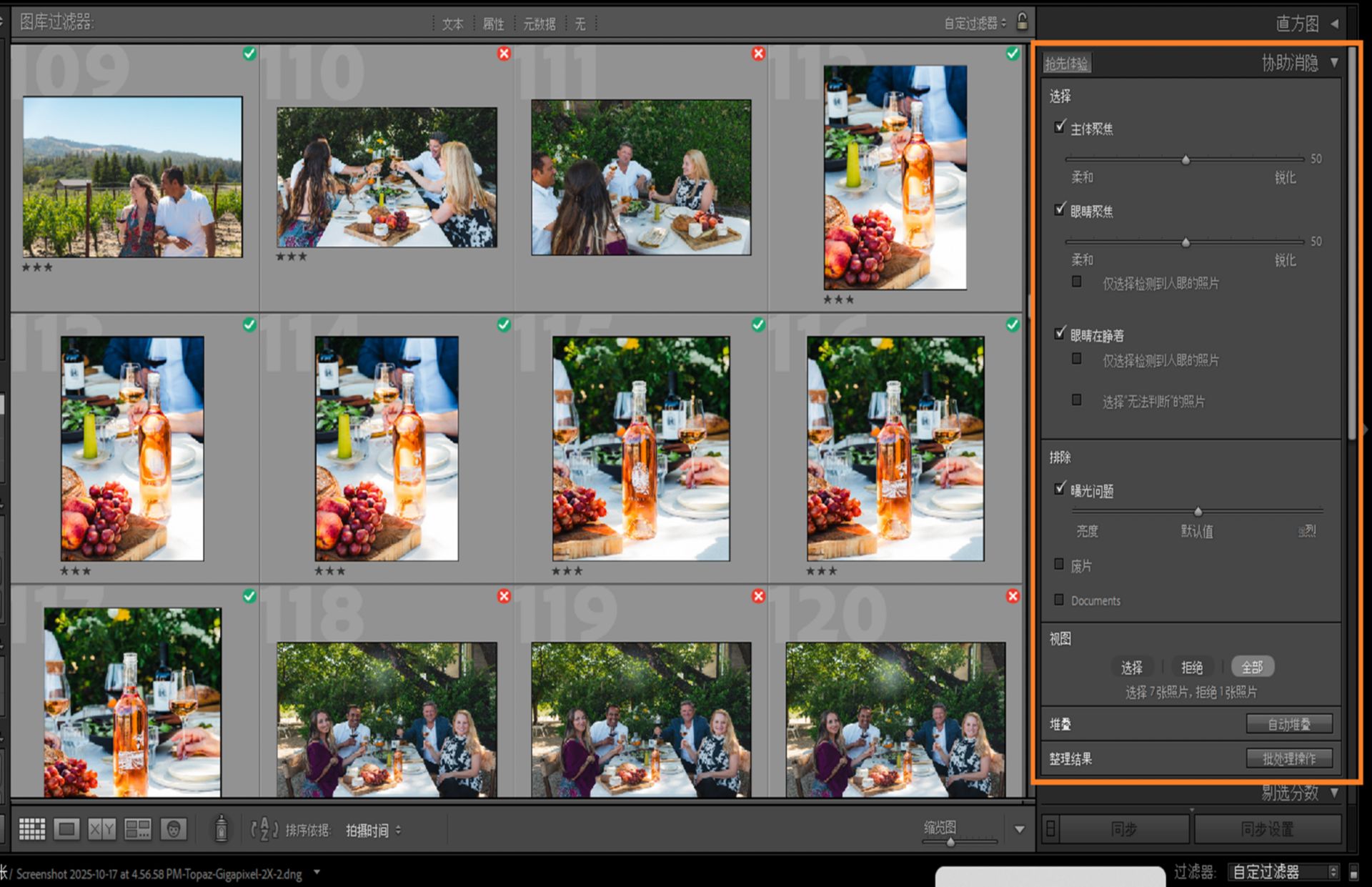
Task: Adjust the 主体聚焦 sharpness slider
Action: pos(1185,159)
